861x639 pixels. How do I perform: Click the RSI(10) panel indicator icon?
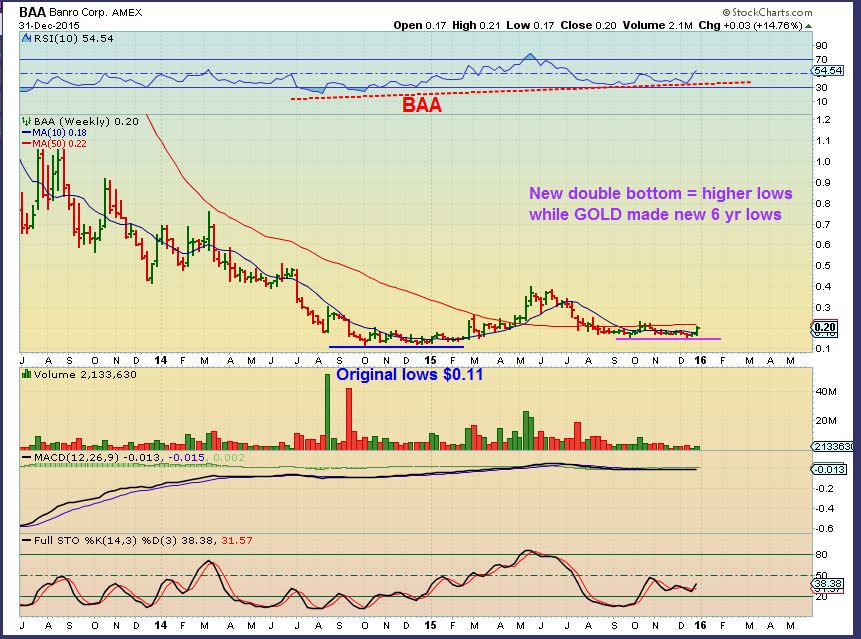tap(26, 38)
